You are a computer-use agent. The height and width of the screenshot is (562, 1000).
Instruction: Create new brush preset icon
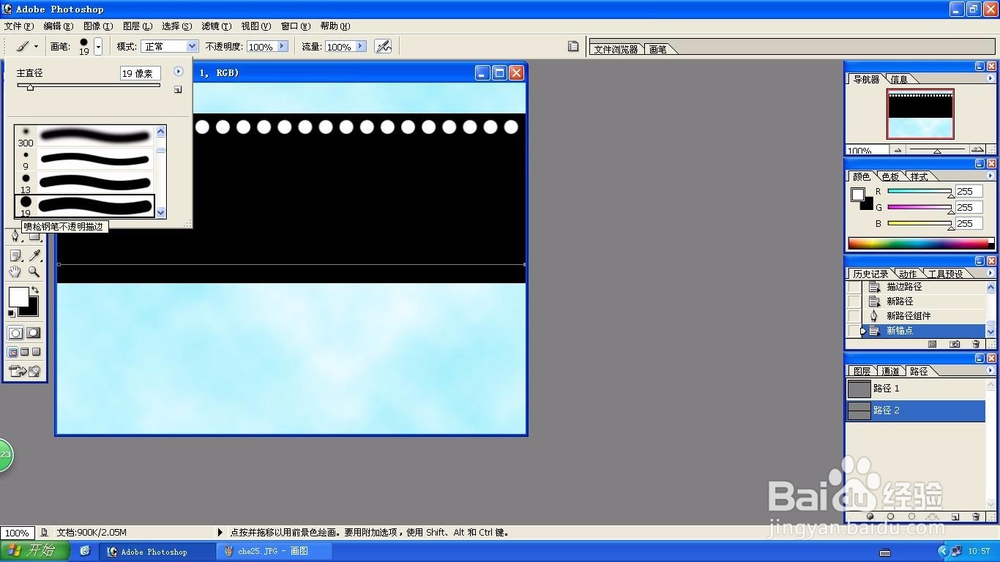(x=178, y=90)
